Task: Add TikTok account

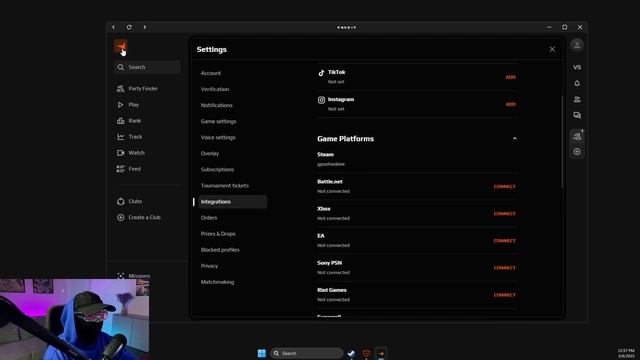Action: coord(510,77)
